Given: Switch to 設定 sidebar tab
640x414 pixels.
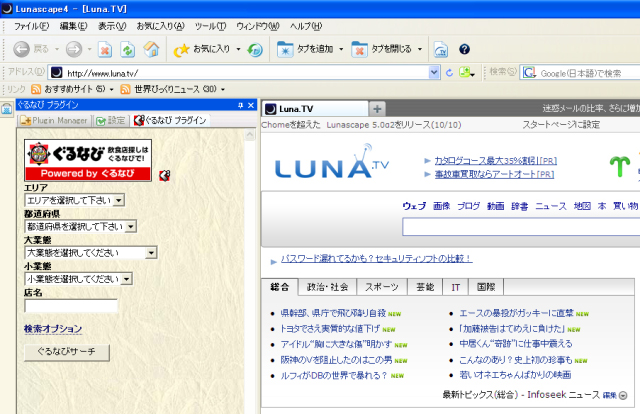Looking at the screenshot, I should point(111,121).
